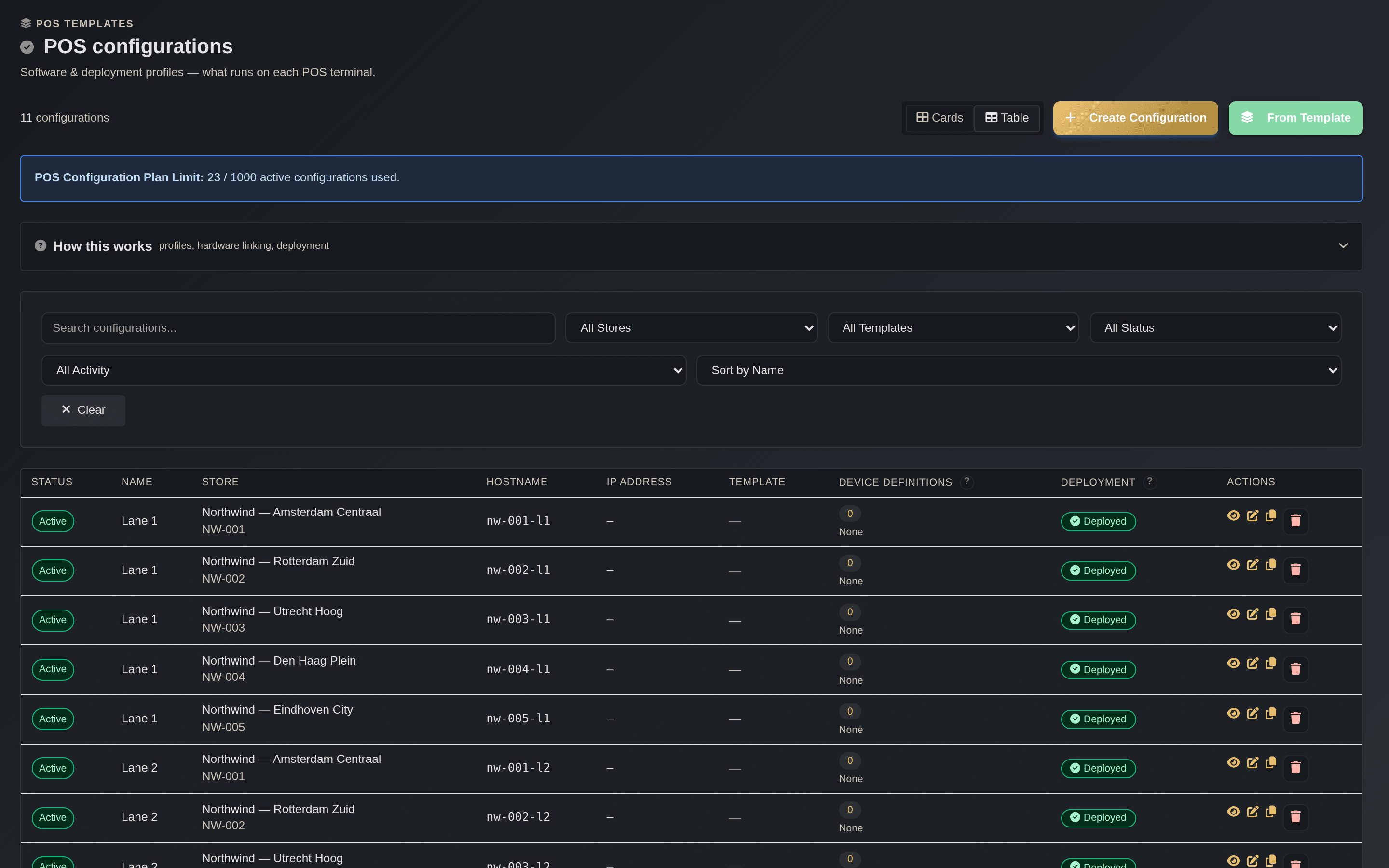Clear all filters
Screen dimensions: 1389x868
click(x=83, y=410)
